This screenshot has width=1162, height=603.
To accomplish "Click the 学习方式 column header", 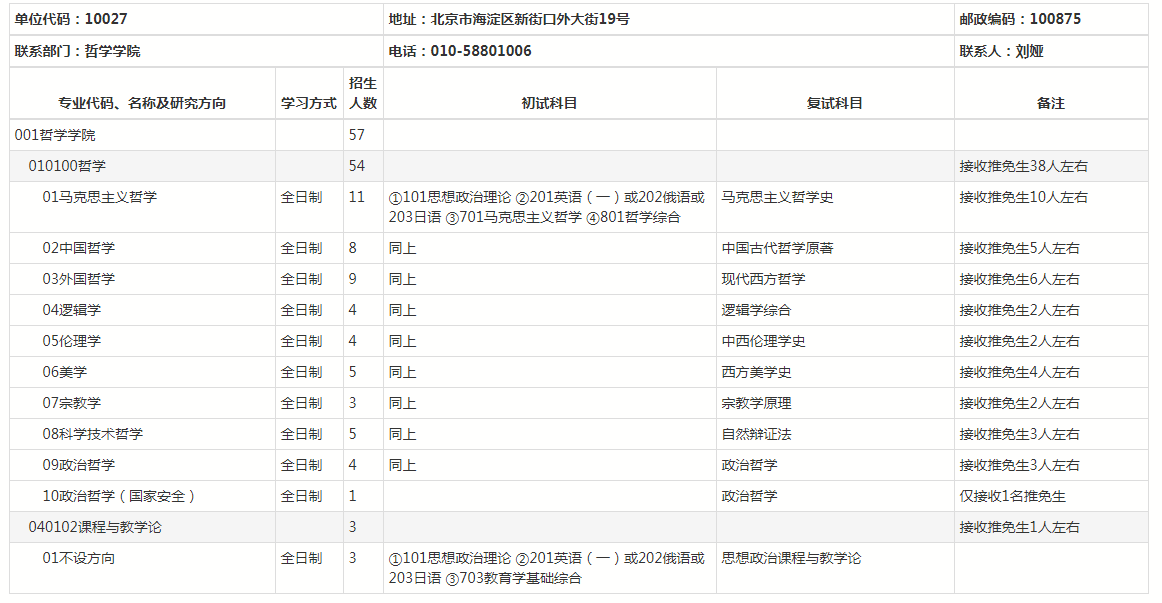I will tap(309, 103).
